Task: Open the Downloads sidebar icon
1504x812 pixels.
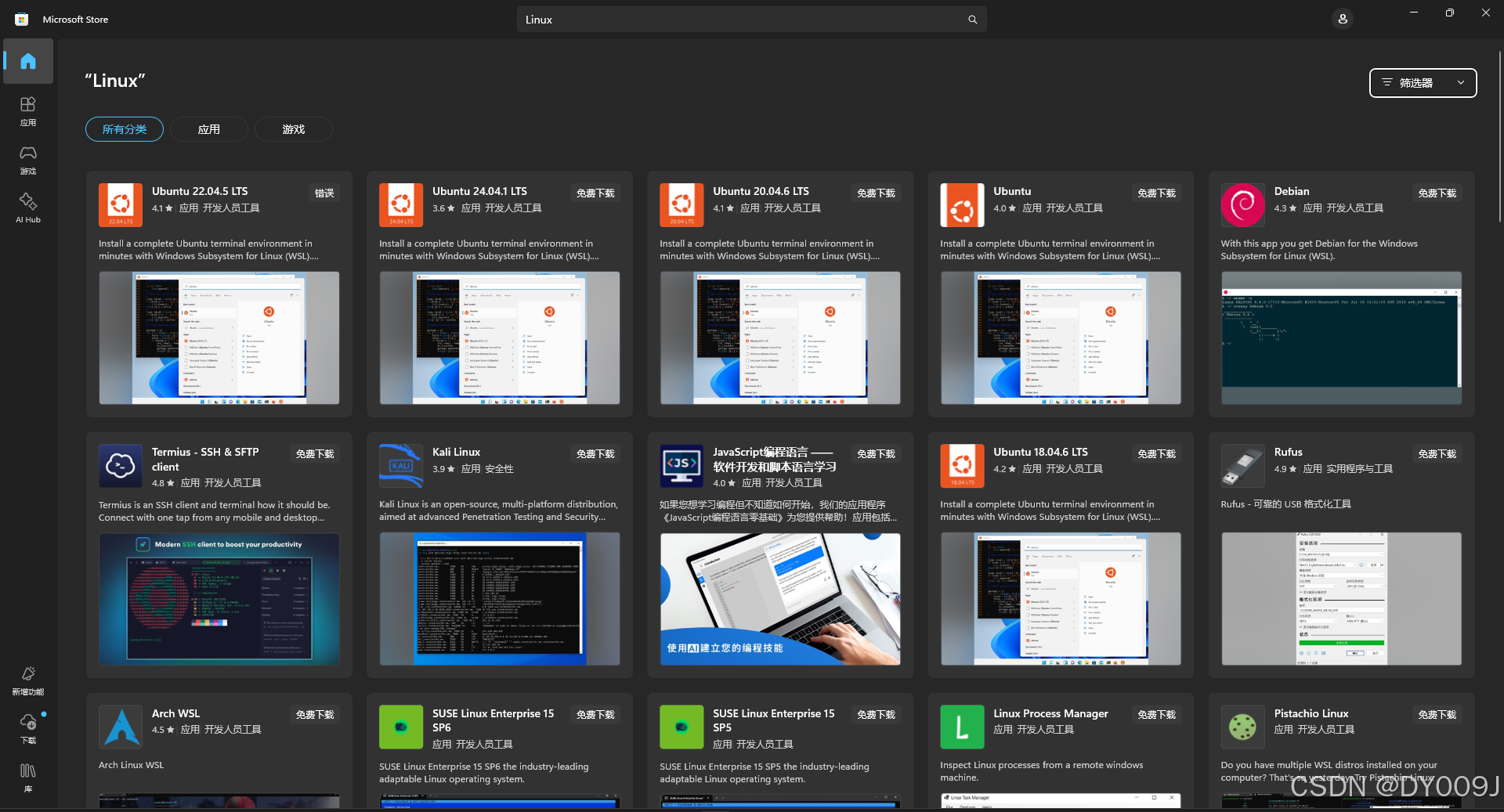Action: point(28,729)
